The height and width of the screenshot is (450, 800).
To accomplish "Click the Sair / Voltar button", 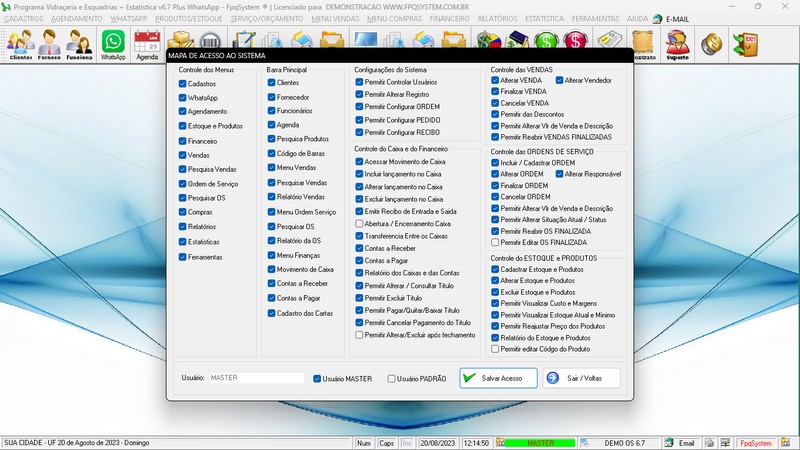I will point(582,378).
